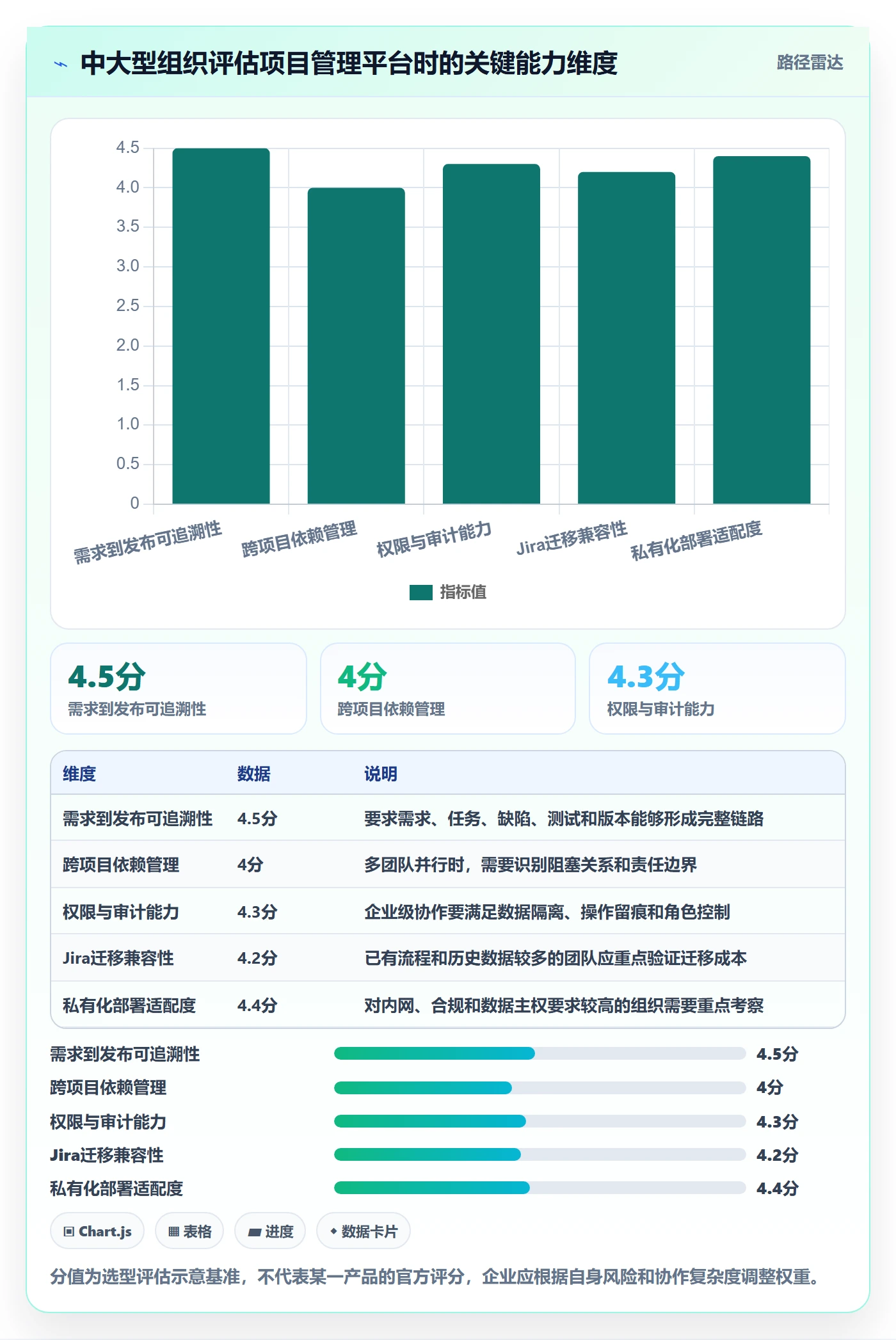Click the x-axis label 私有化部署适配度
The height and width of the screenshot is (1340, 896).
click(x=696, y=540)
